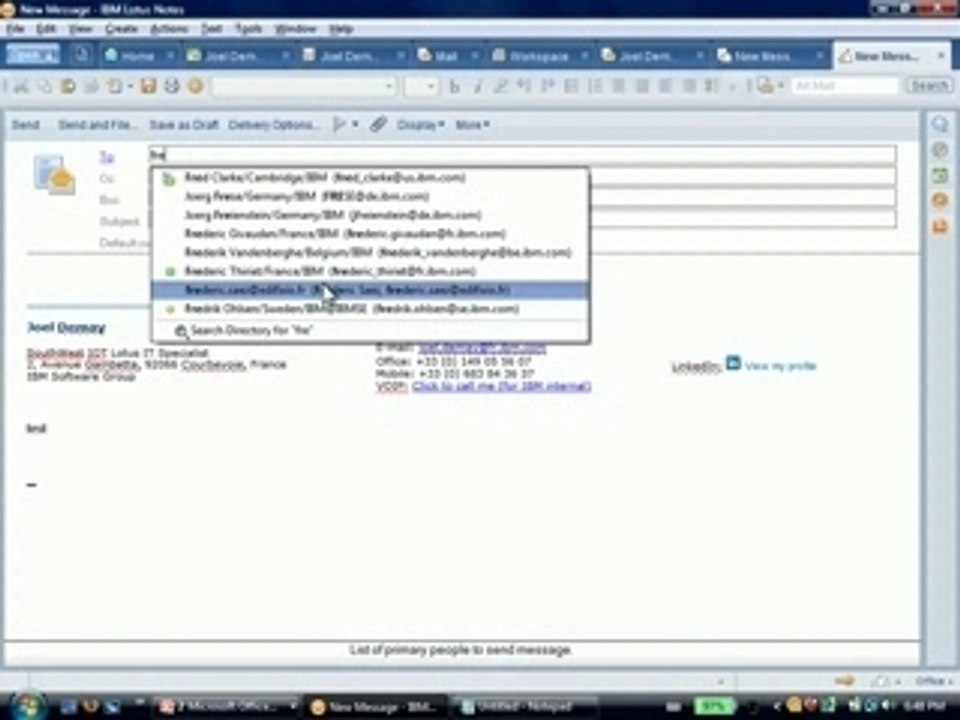Click the follow-up flag icon
This screenshot has width=960, height=720.
[x=339, y=125]
